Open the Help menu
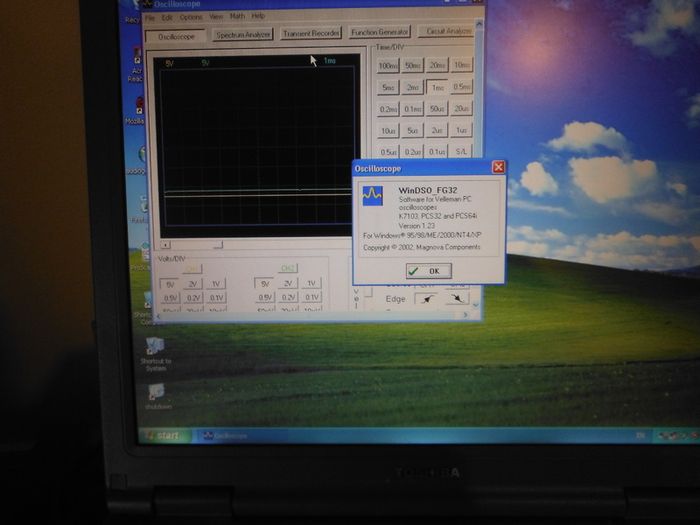 click(x=258, y=16)
